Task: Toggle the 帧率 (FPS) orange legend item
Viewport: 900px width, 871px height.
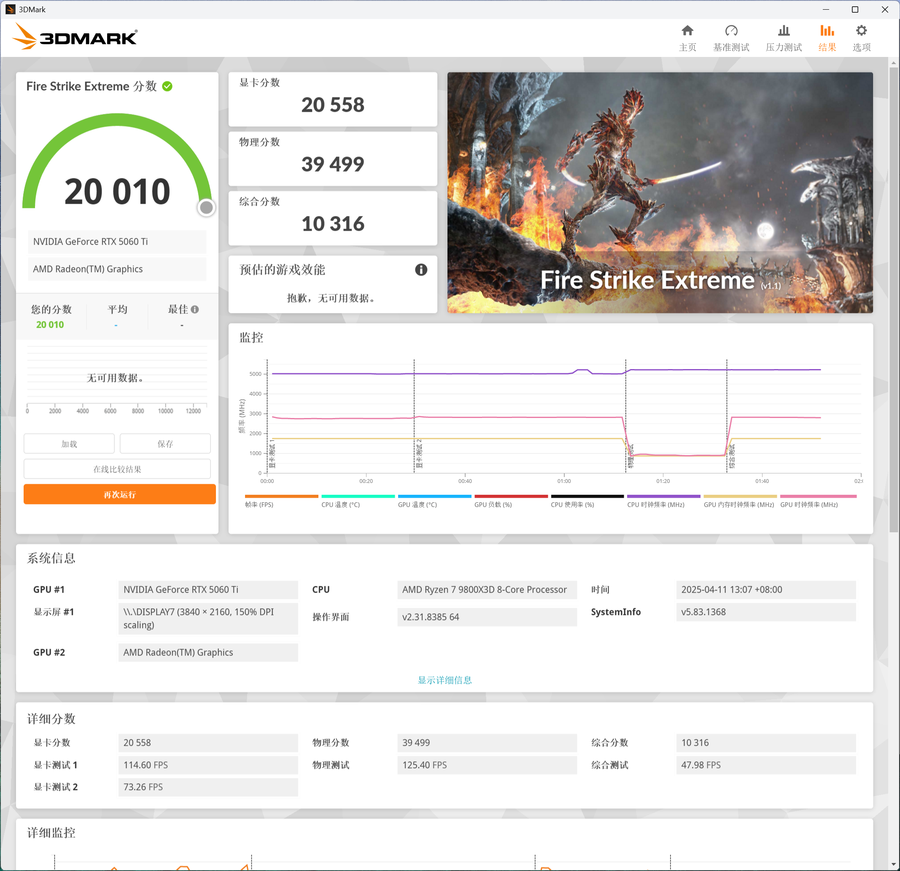Action: pos(281,501)
